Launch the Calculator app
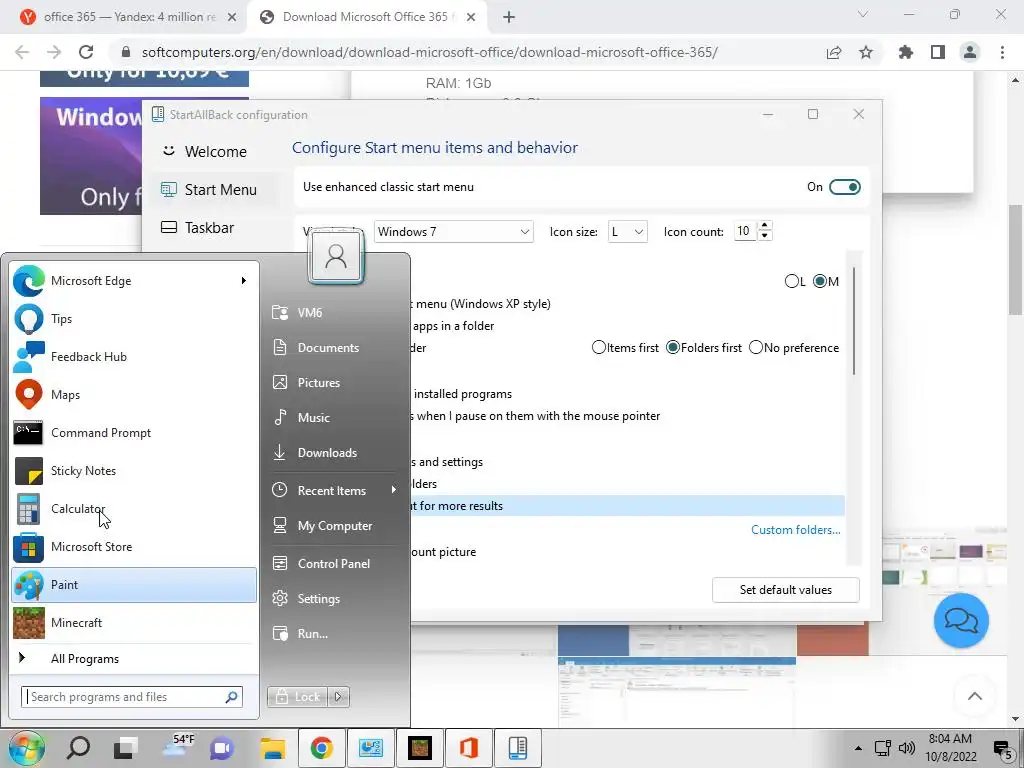Viewport: 1024px width, 768px height. click(x=134, y=509)
